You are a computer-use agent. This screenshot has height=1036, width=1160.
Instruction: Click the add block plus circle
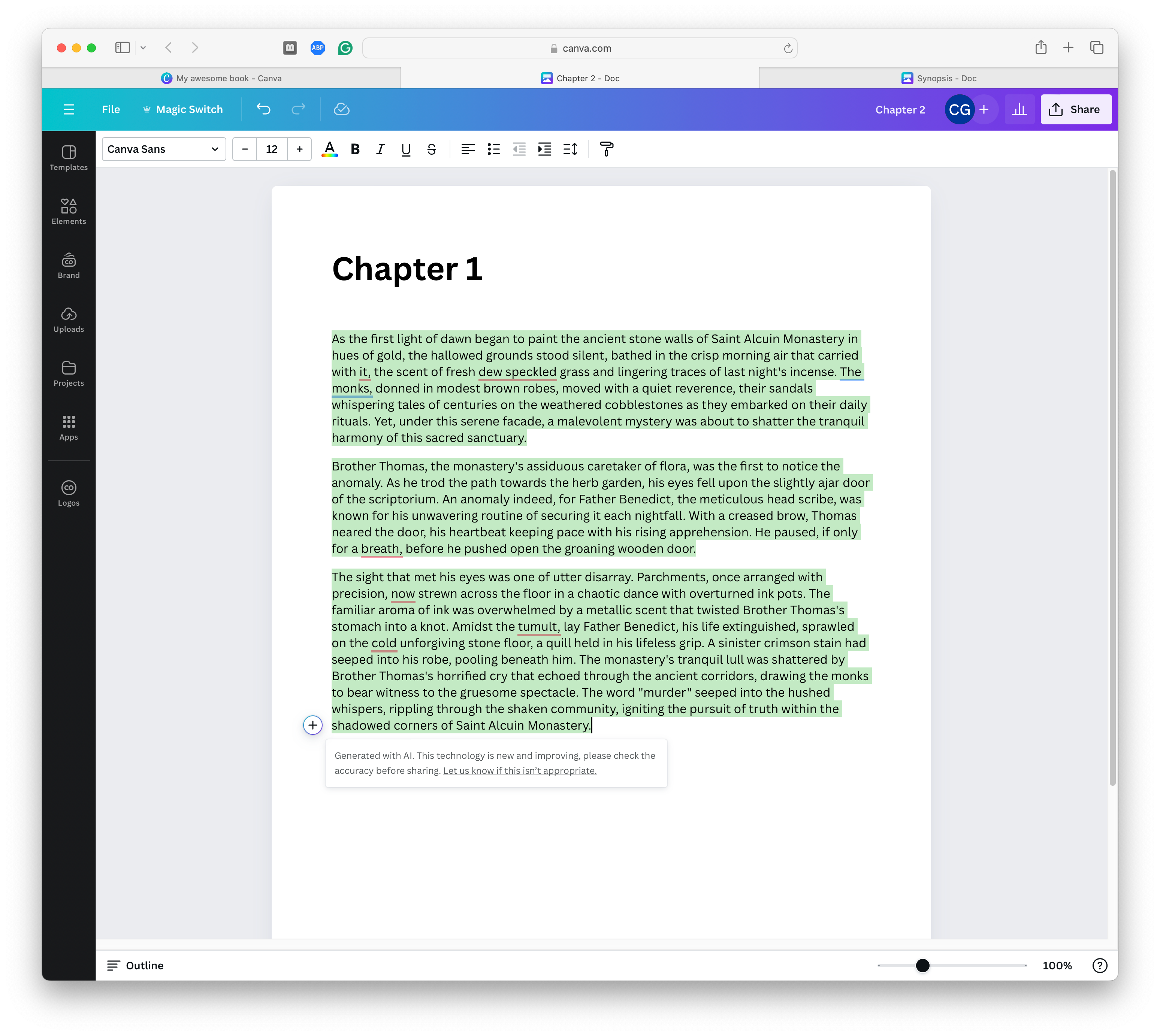[312, 725]
